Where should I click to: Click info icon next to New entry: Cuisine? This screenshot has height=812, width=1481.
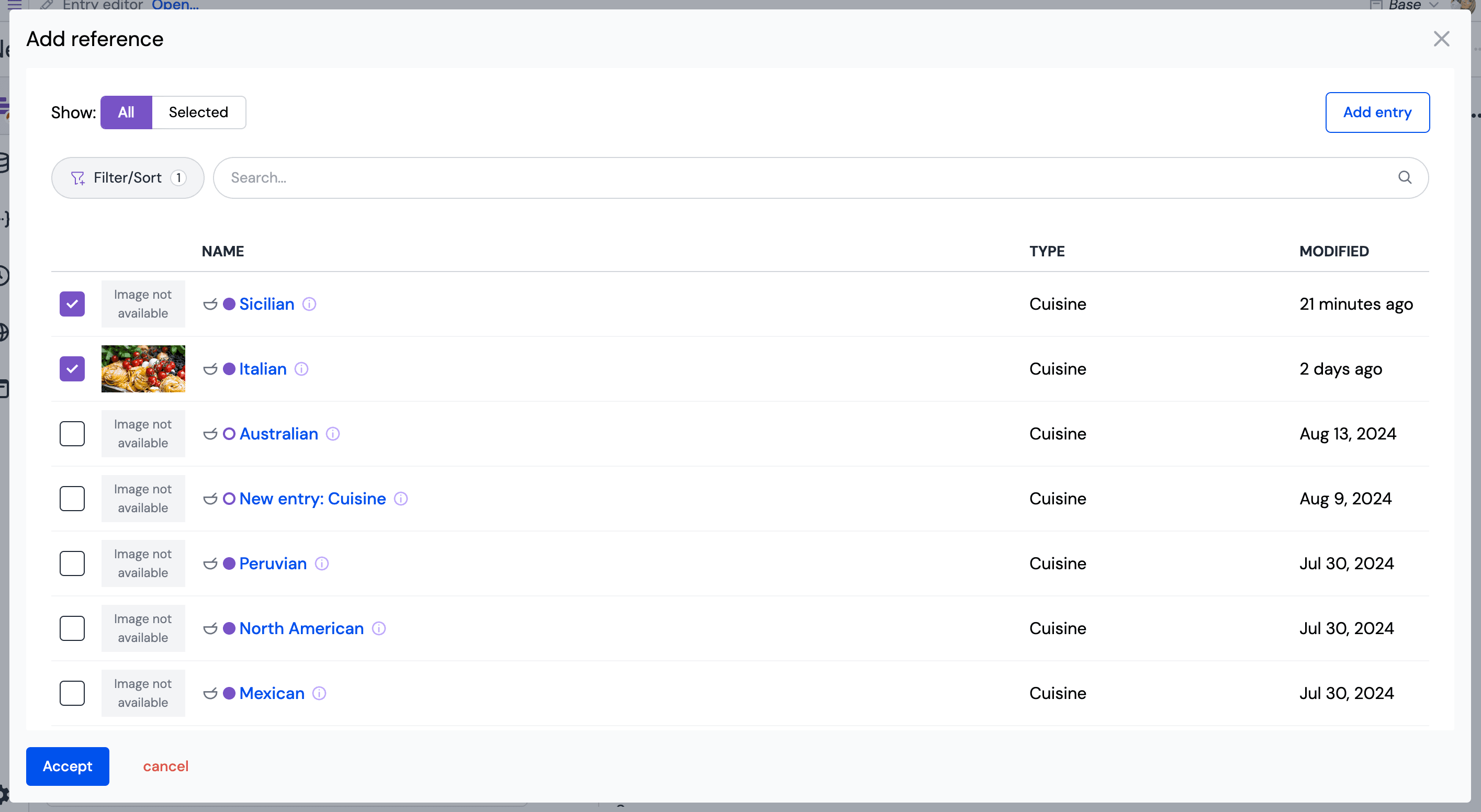click(x=401, y=499)
